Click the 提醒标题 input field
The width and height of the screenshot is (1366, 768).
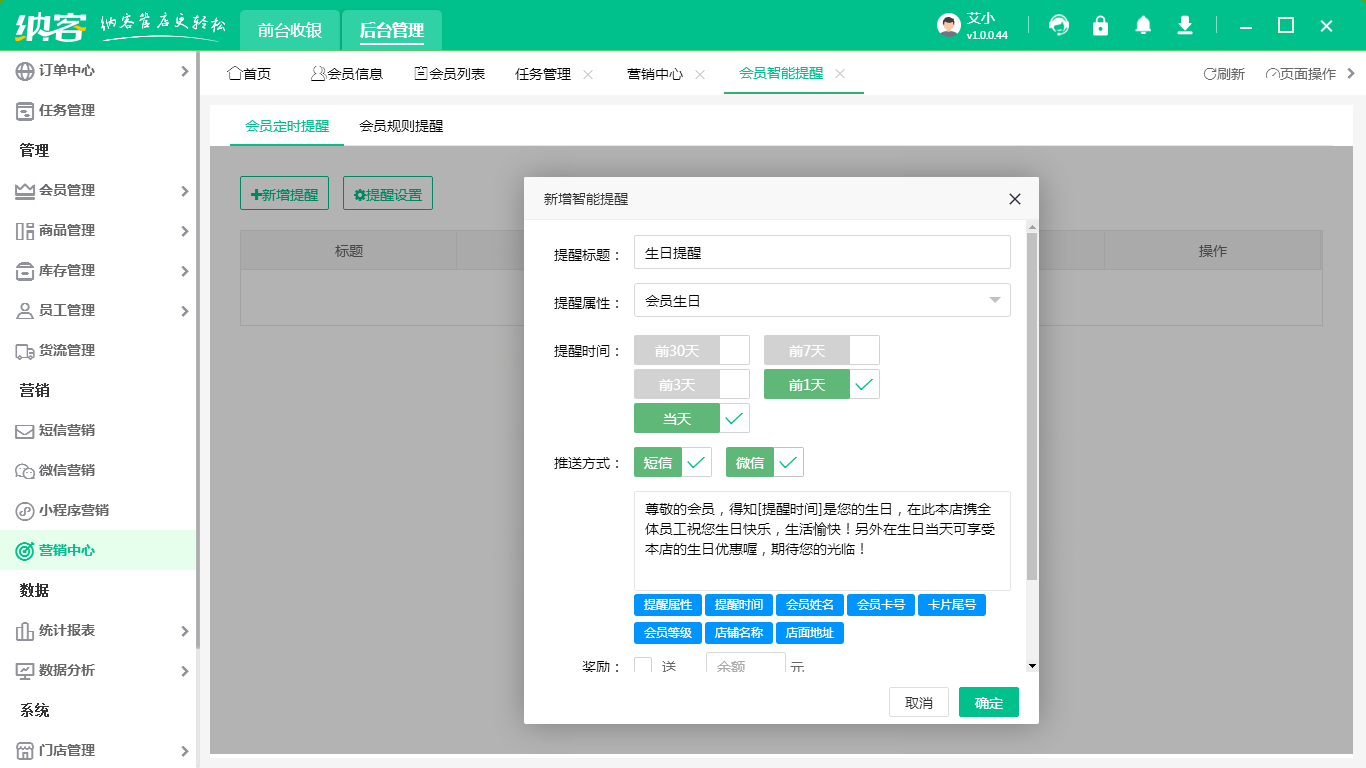[x=822, y=253]
